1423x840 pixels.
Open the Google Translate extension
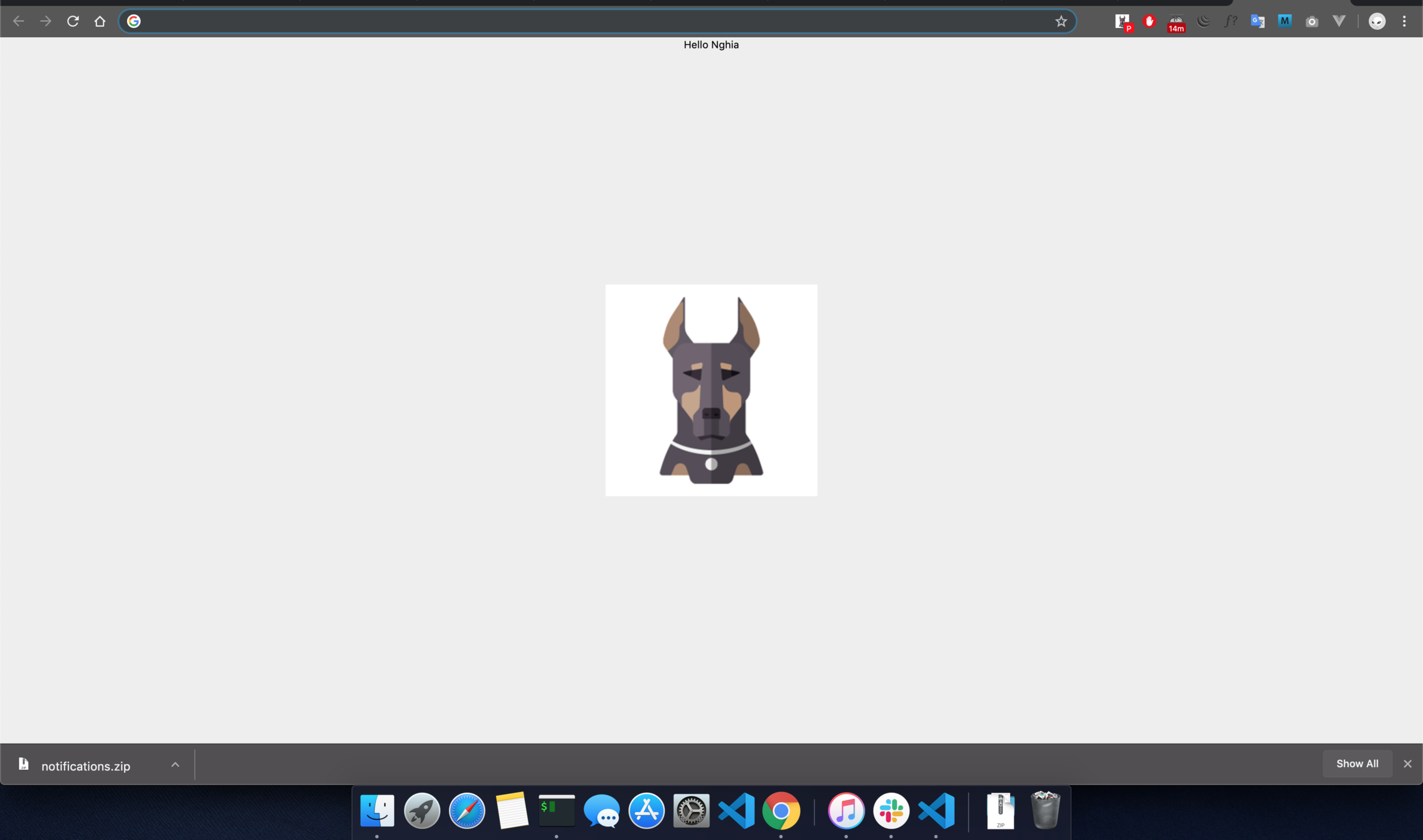tap(1257, 21)
